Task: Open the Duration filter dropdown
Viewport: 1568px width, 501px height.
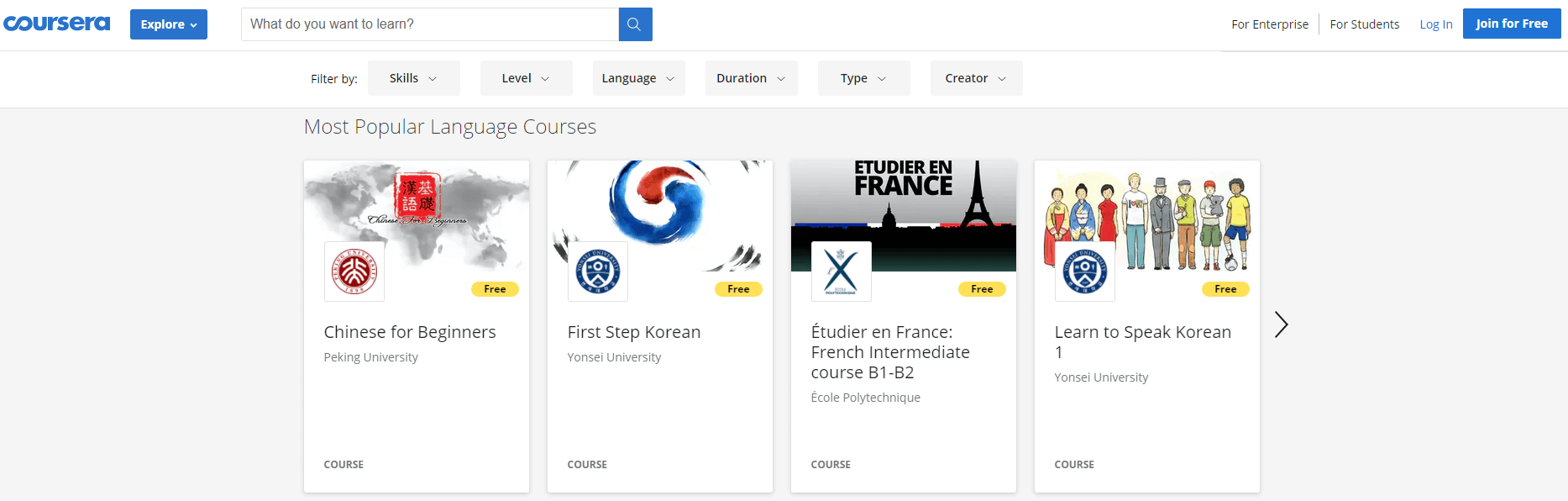Action: click(x=752, y=78)
